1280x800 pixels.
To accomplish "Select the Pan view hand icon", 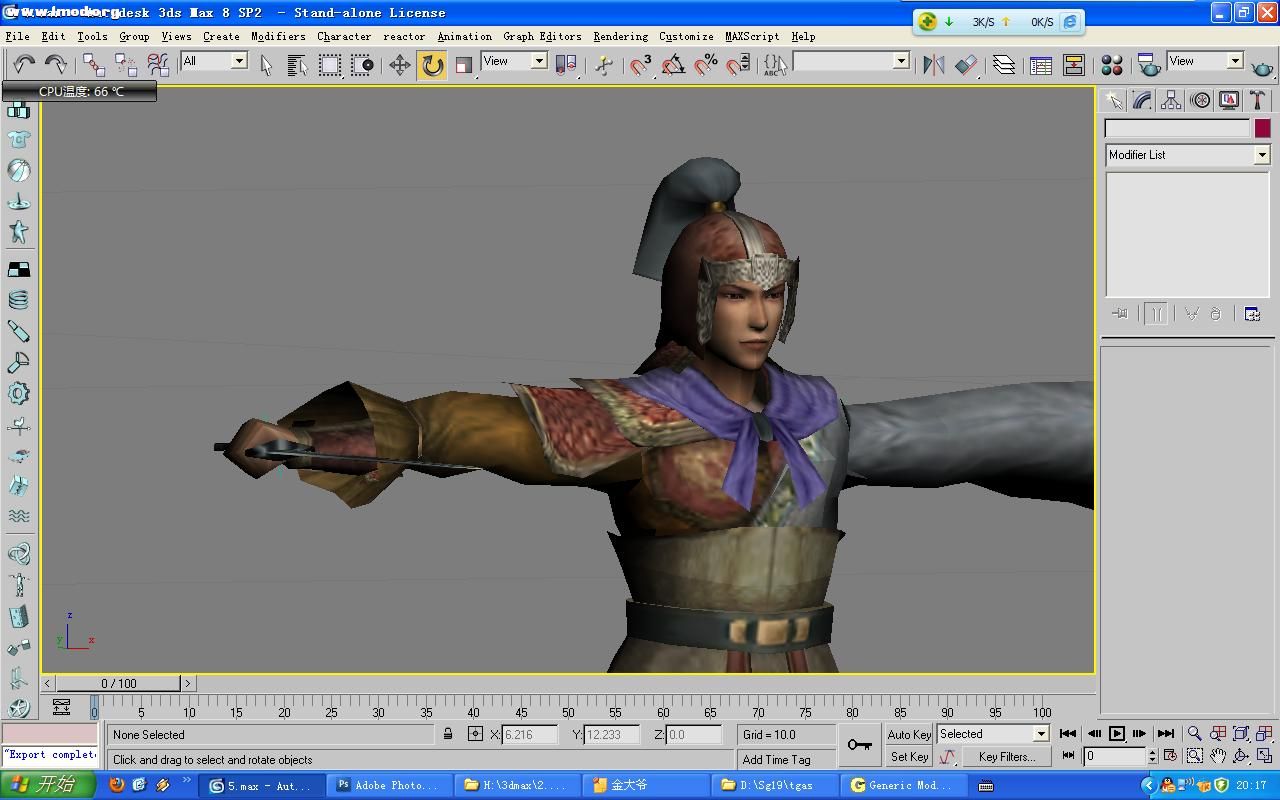I will (1217, 756).
